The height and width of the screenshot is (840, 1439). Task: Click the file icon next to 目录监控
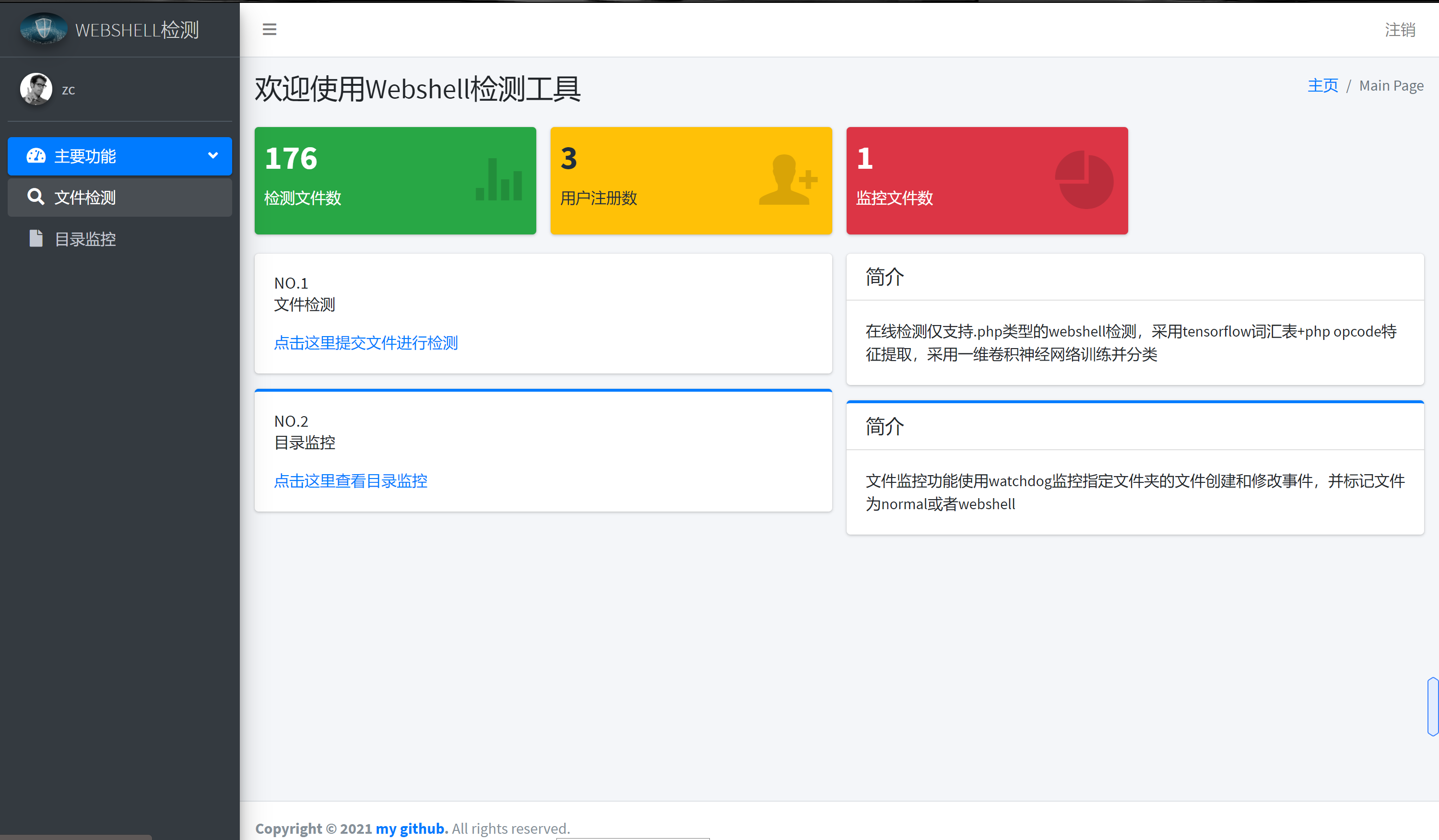coord(36,239)
